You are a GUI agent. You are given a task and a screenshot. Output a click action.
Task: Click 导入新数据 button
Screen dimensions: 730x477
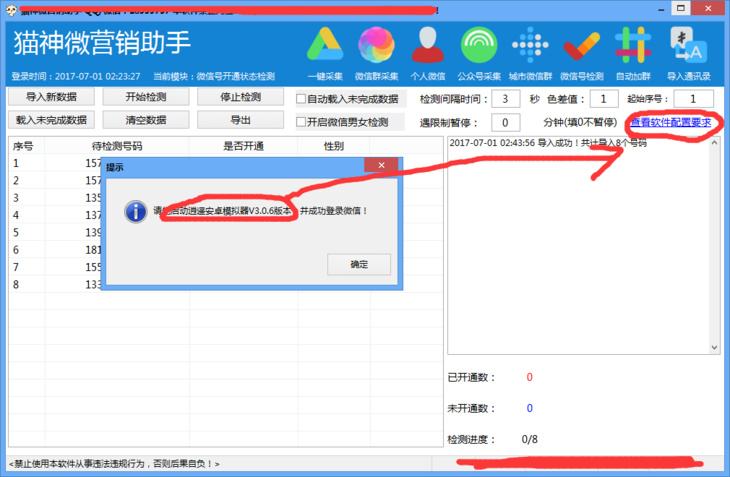pos(51,97)
